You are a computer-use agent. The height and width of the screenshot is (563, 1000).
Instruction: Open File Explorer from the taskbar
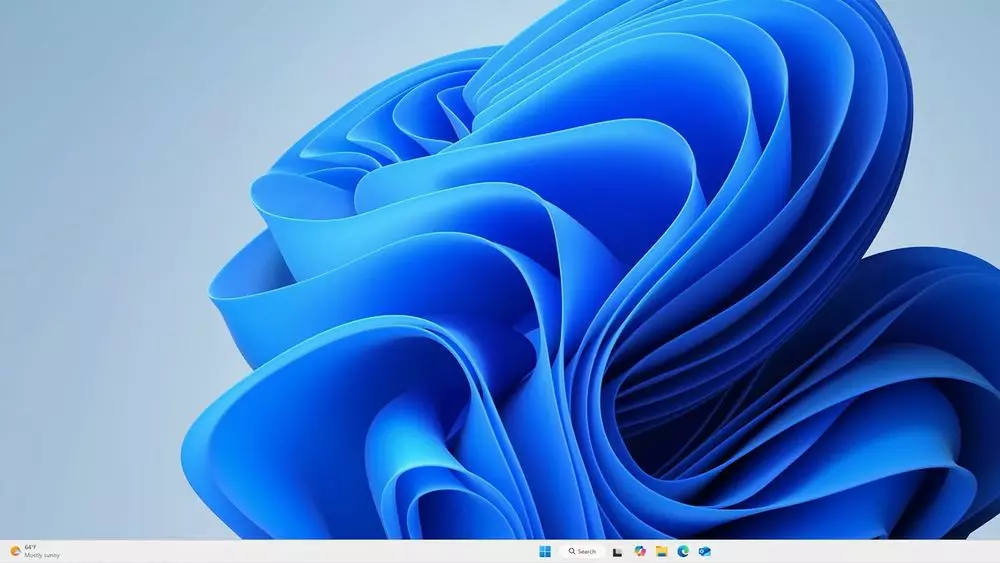[x=661, y=552]
